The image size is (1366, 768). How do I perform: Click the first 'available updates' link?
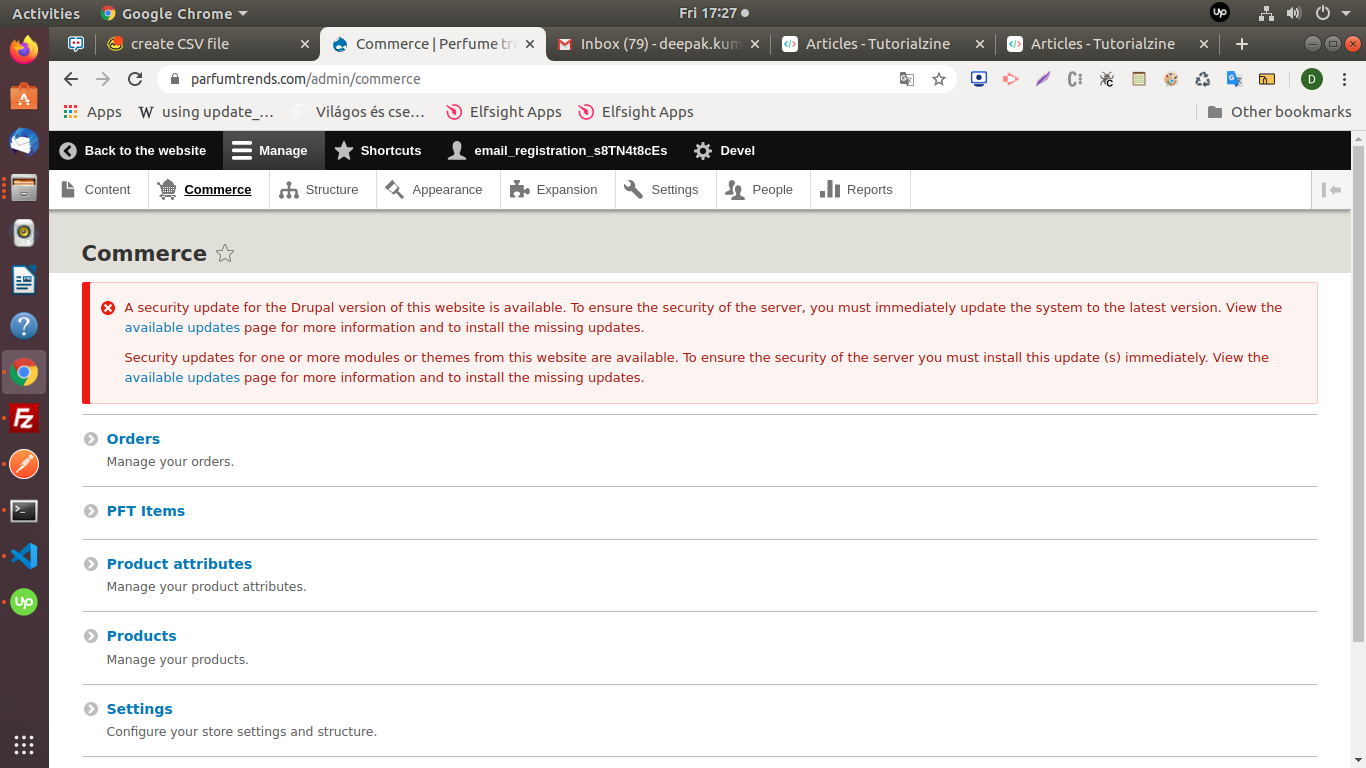tap(182, 328)
